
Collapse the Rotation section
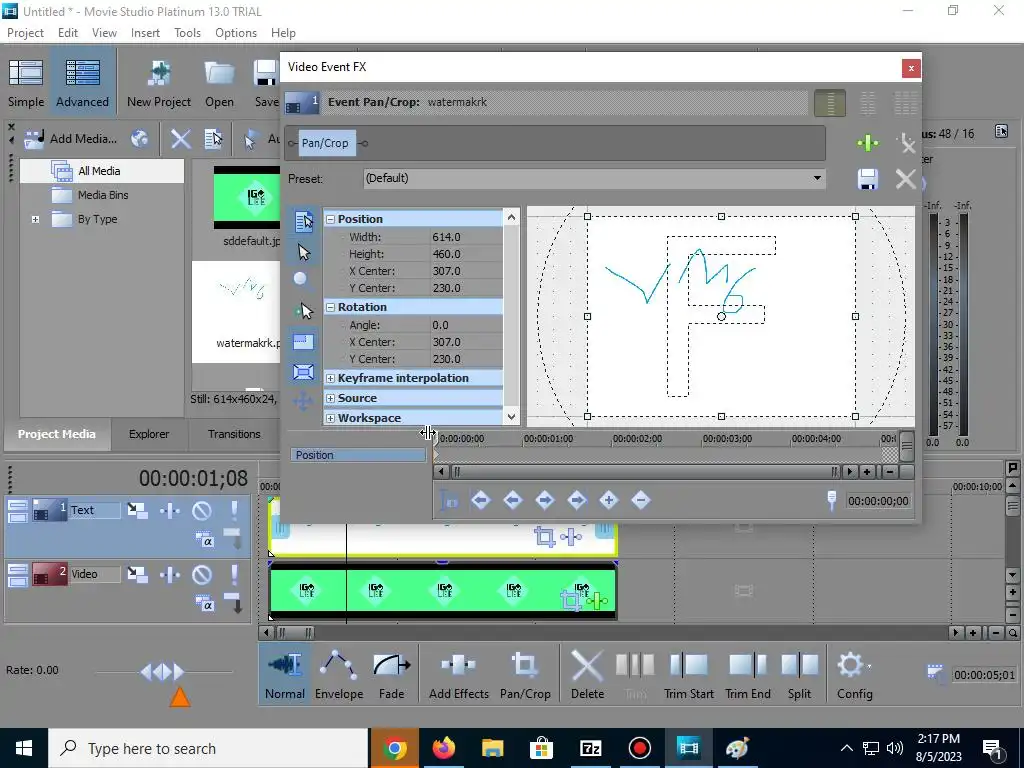330,308
